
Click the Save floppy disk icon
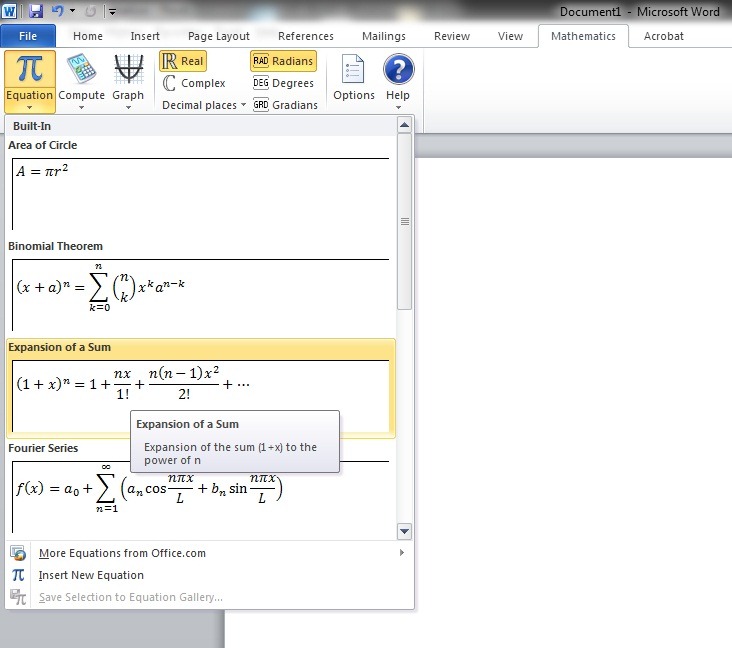pos(36,11)
